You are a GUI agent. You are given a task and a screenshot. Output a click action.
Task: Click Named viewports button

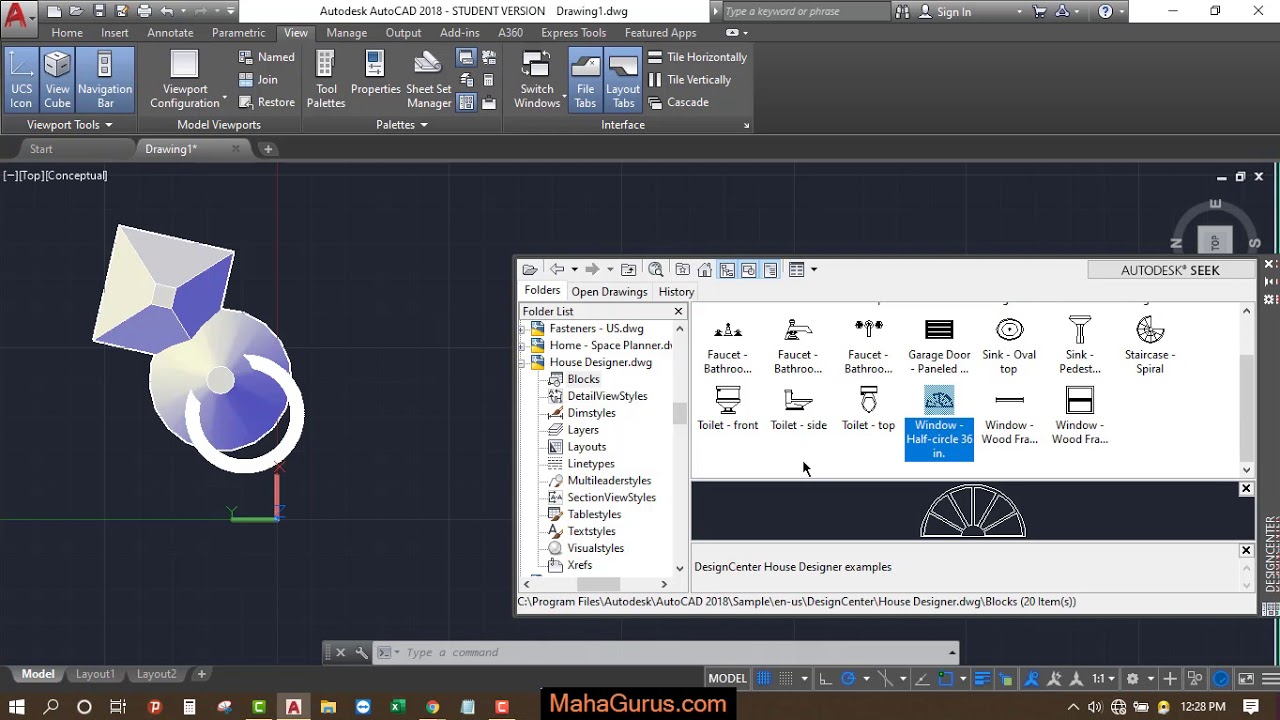267,57
